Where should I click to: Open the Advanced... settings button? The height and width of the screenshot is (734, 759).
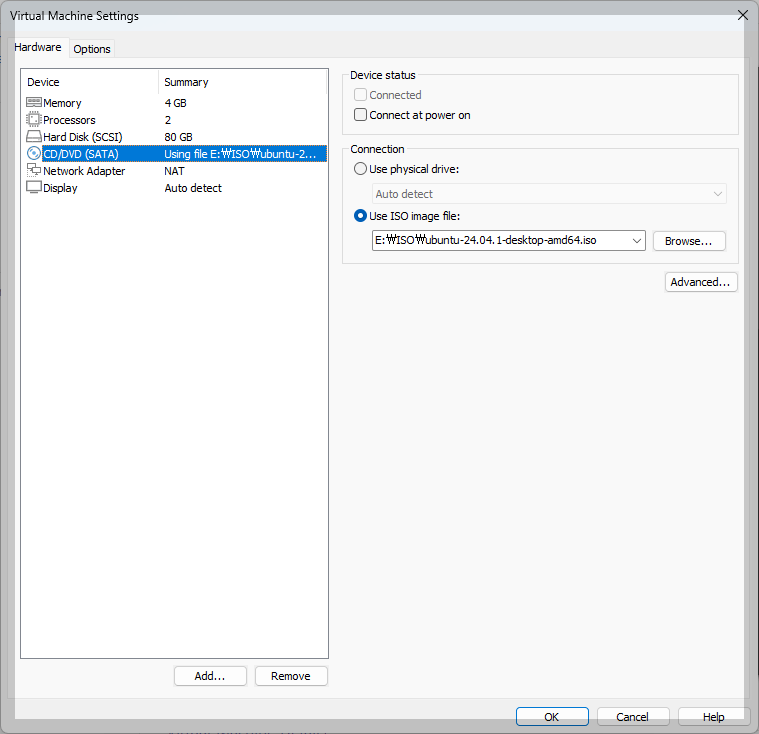(700, 282)
